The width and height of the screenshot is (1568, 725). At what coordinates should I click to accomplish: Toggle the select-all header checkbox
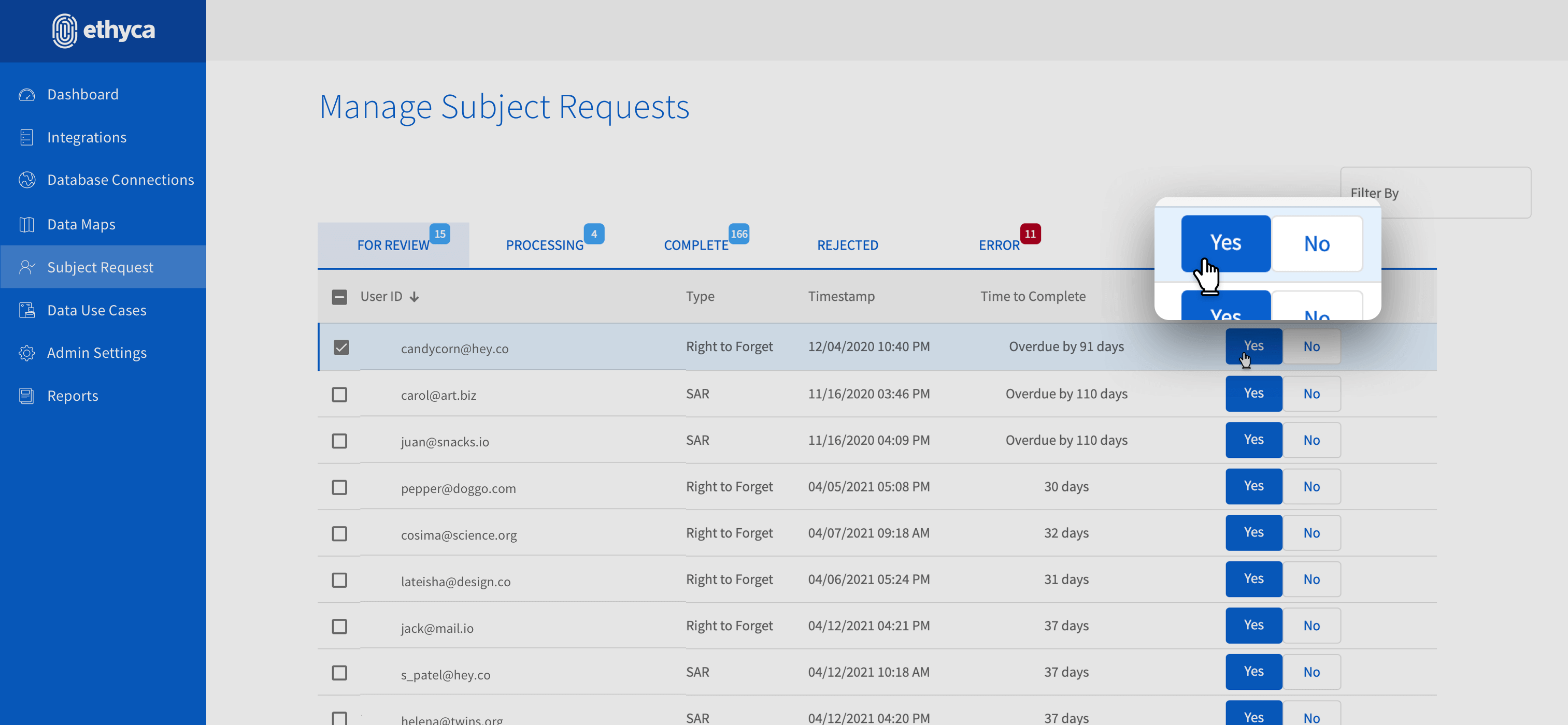tap(339, 297)
